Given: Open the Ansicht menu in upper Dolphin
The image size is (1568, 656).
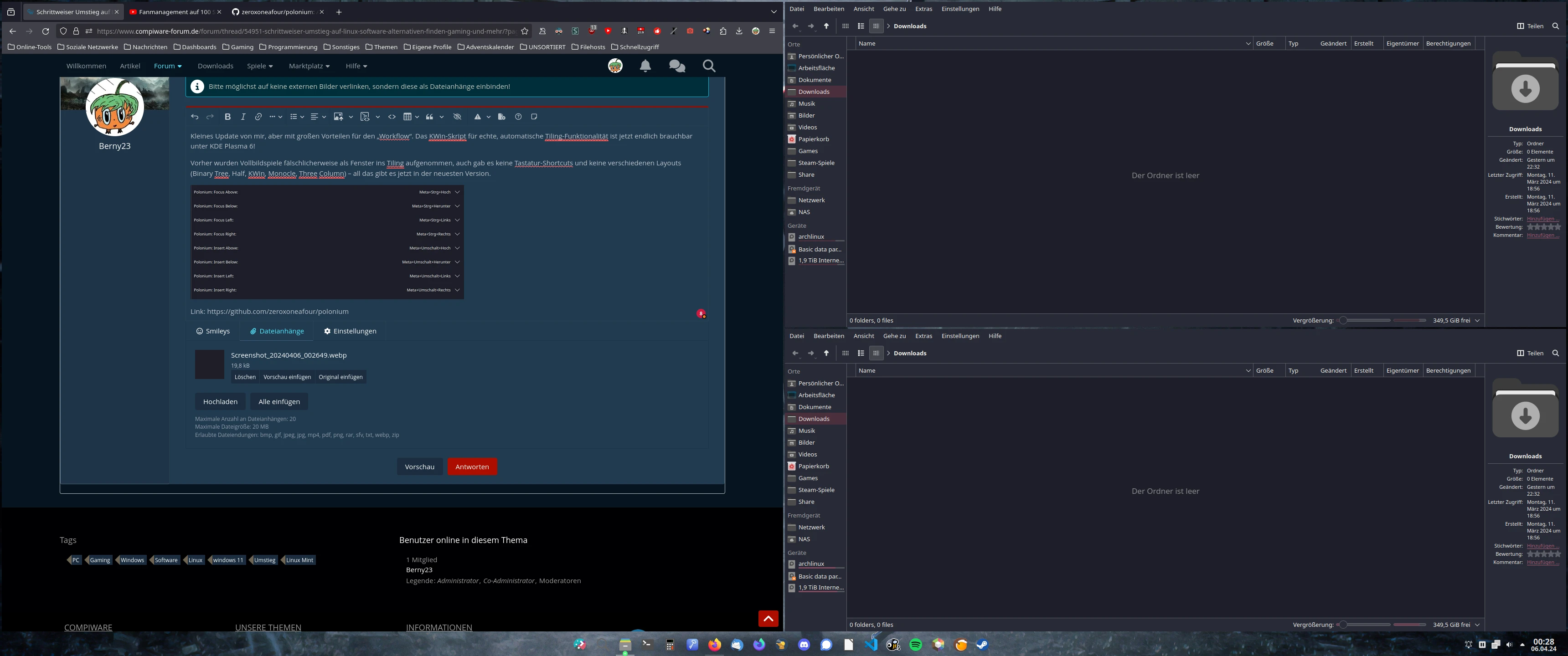Looking at the screenshot, I should click(x=863, y=9).
